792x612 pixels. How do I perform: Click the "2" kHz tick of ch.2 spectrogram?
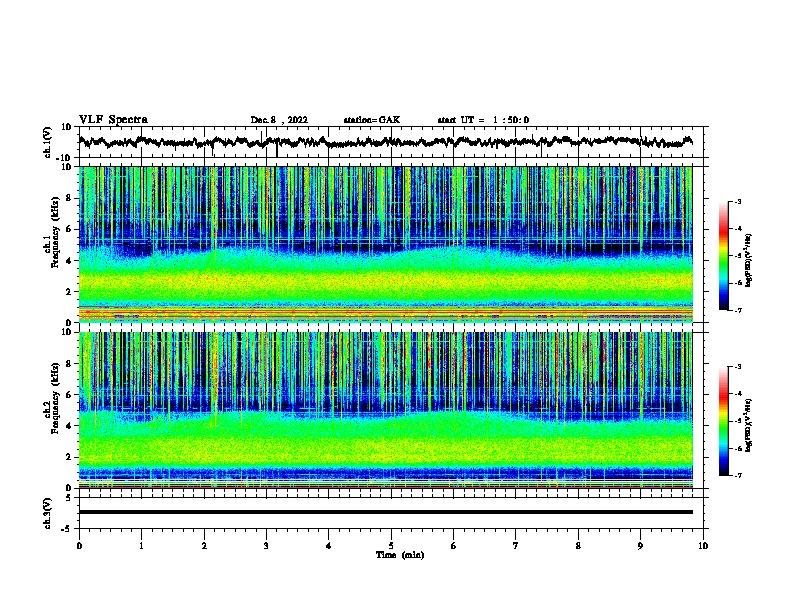point(69,457)
